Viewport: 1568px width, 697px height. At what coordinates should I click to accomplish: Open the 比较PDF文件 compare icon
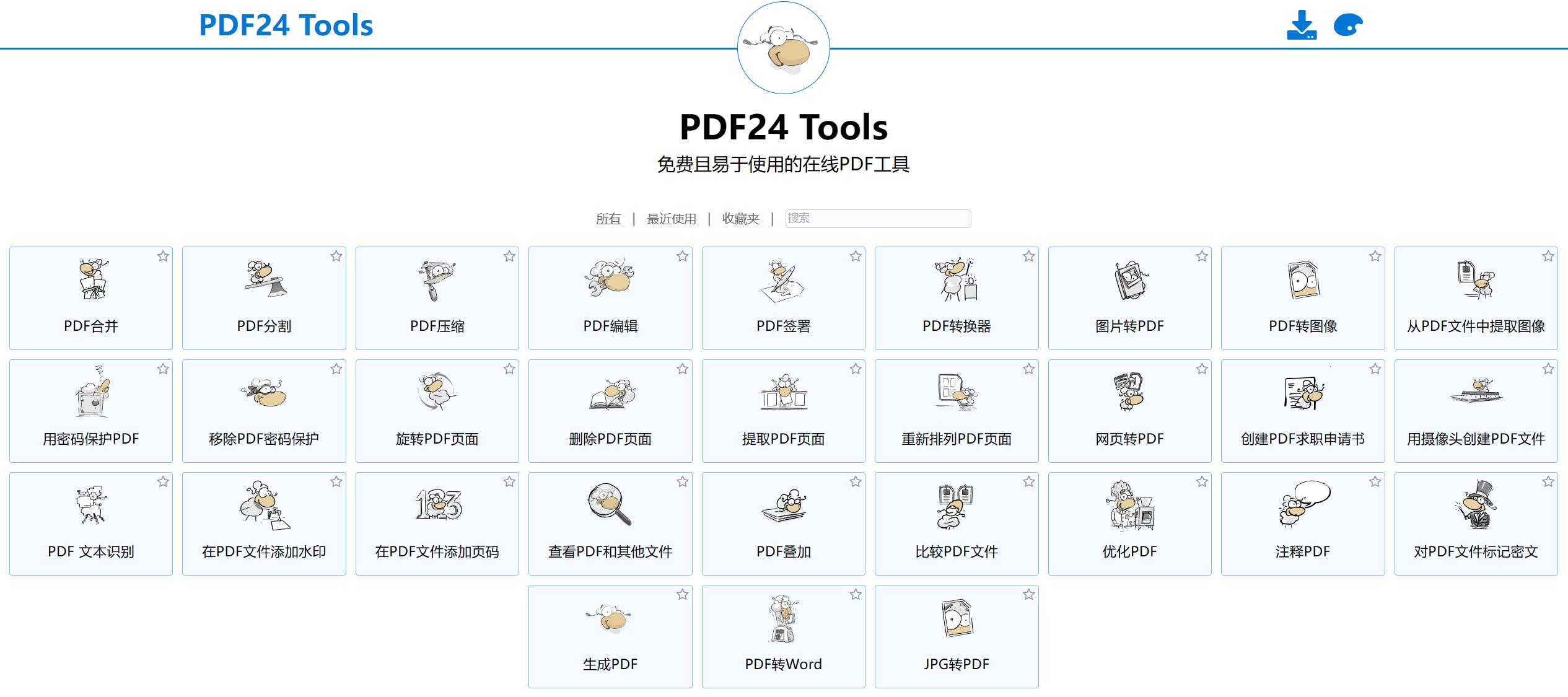click(x=955, y=506)
